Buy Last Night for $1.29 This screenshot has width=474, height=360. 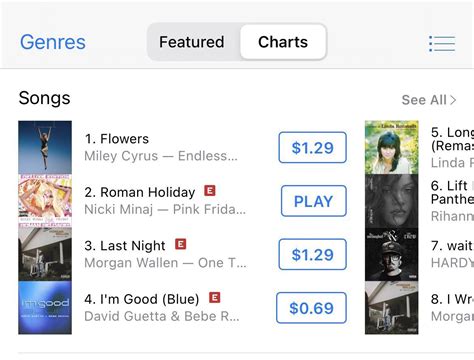[312, 254]
